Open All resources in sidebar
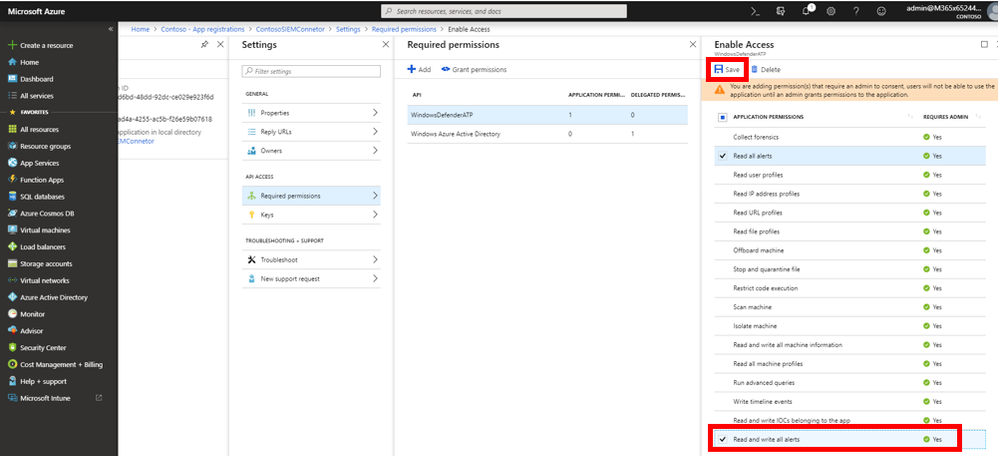This screenshot has height=456, width=999. point(39,129)
